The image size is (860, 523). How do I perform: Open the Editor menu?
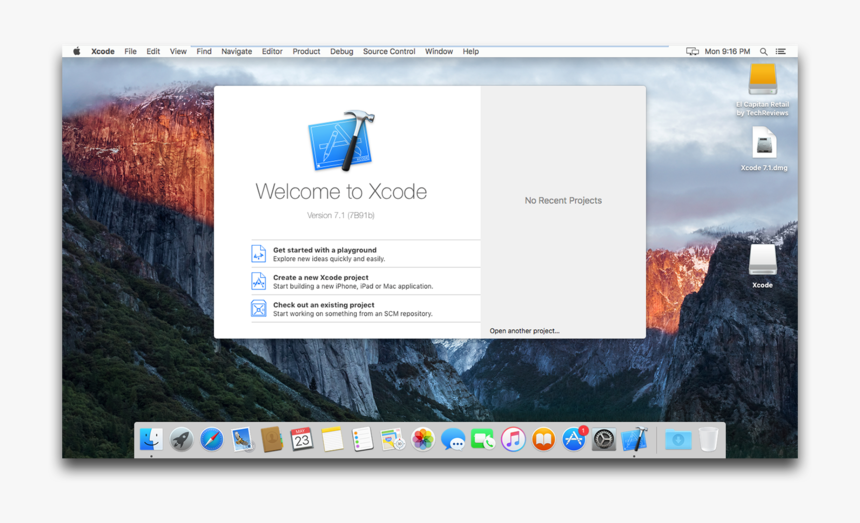(x=272, y=51)
